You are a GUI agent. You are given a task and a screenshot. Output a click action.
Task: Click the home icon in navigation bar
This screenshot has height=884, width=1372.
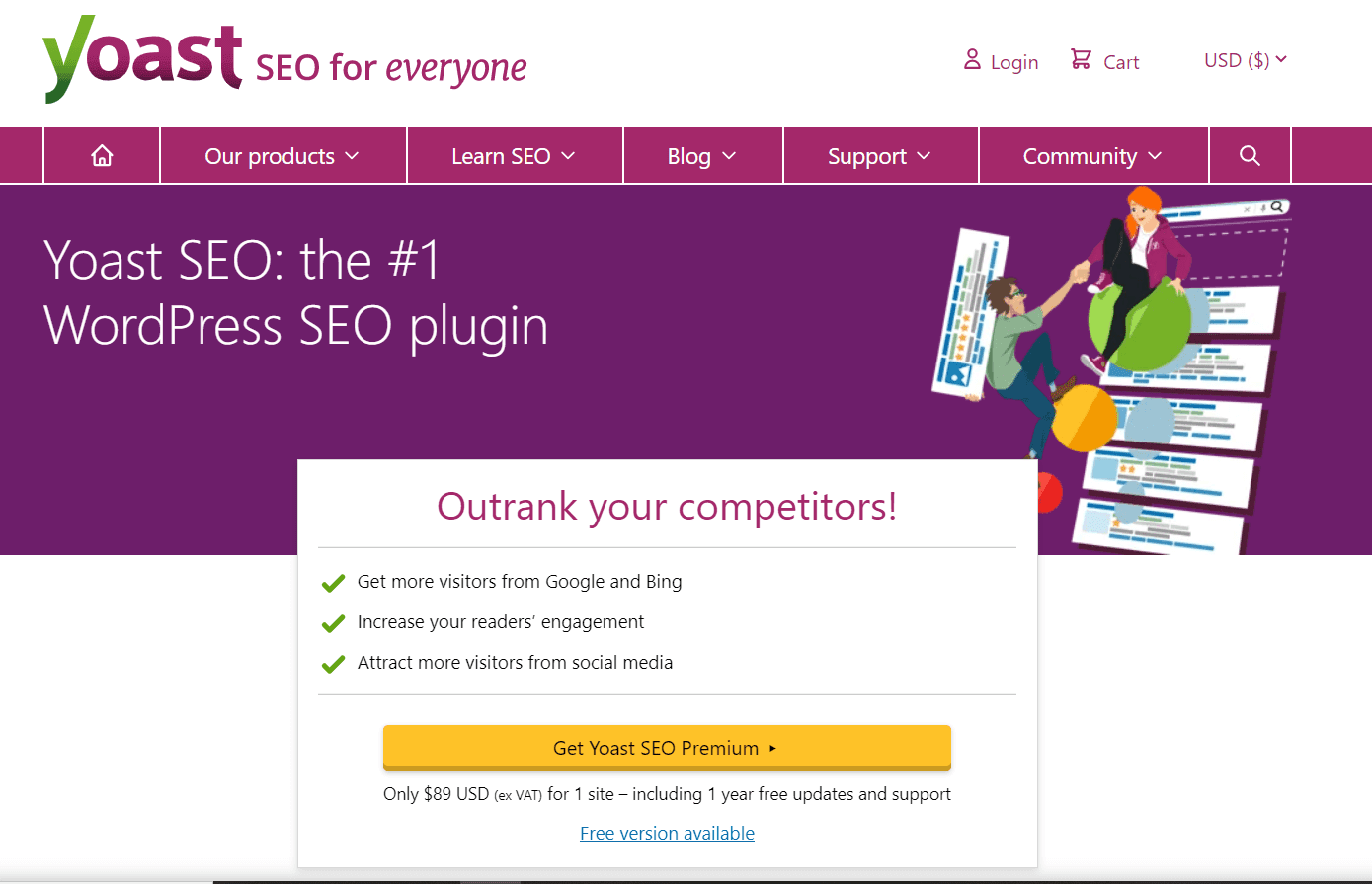tap(101, 155)
